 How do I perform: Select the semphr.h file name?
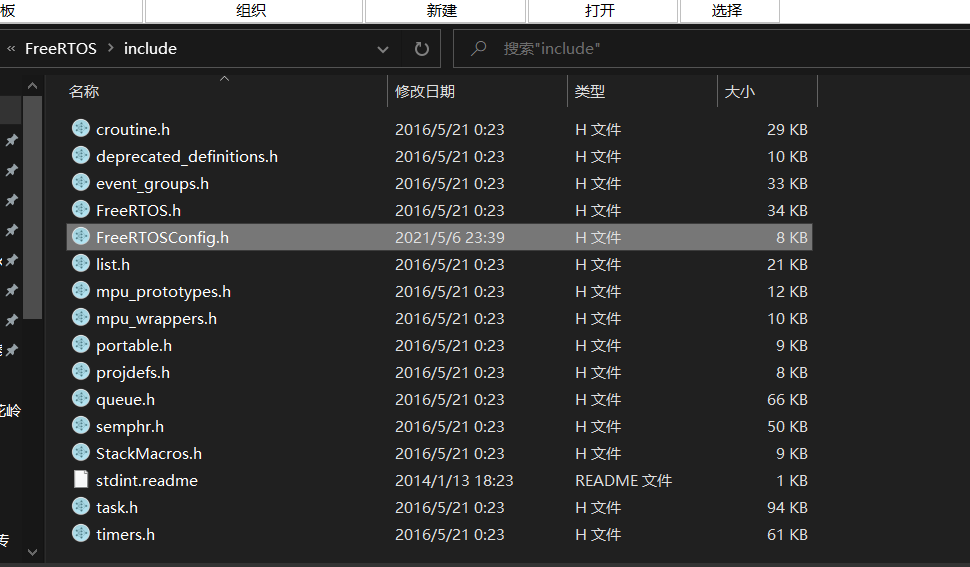[x=130, y=427]
